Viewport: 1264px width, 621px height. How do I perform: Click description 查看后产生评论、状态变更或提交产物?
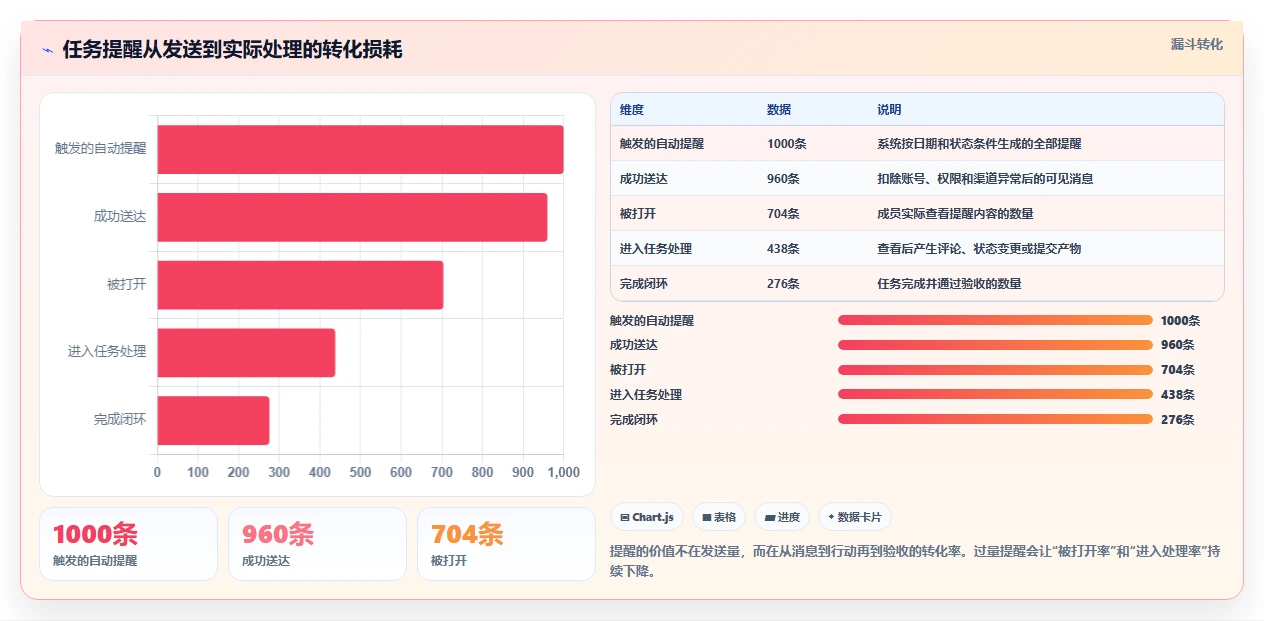[x=979, y=249]
